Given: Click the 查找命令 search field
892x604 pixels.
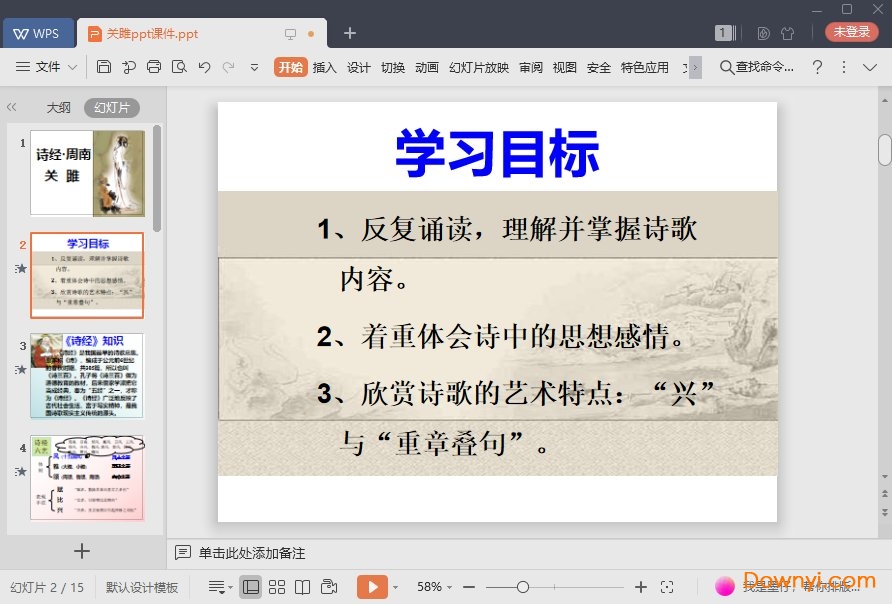Looking at the screenshot, I should click(x=757, y=67).
